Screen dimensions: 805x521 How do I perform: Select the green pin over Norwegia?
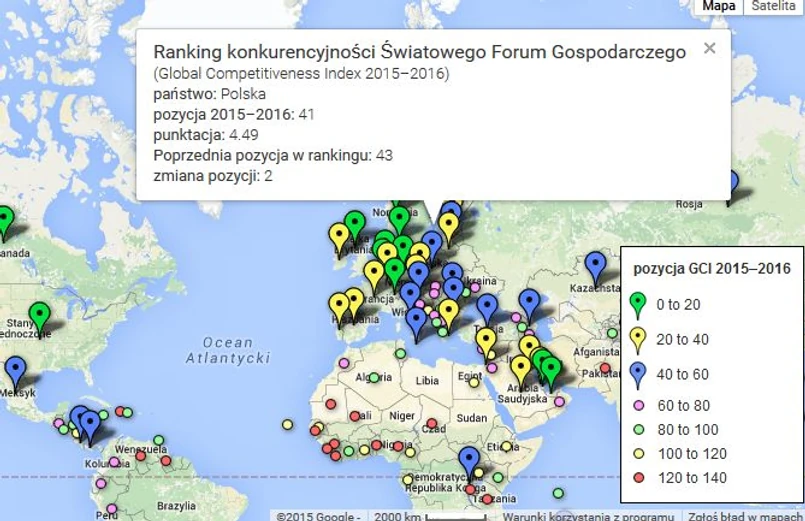(x=399, y=220)
